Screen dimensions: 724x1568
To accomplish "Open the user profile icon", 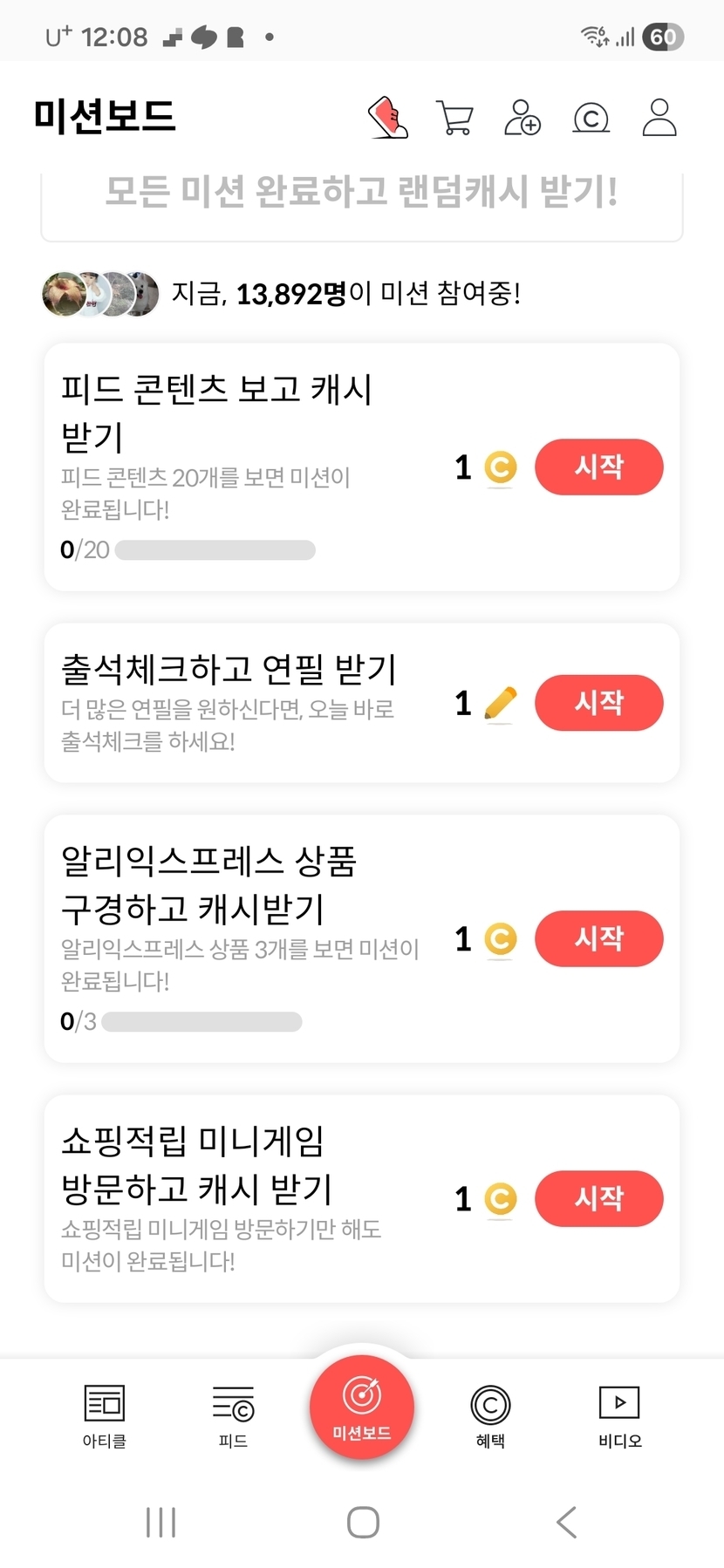I will [659, 118].
